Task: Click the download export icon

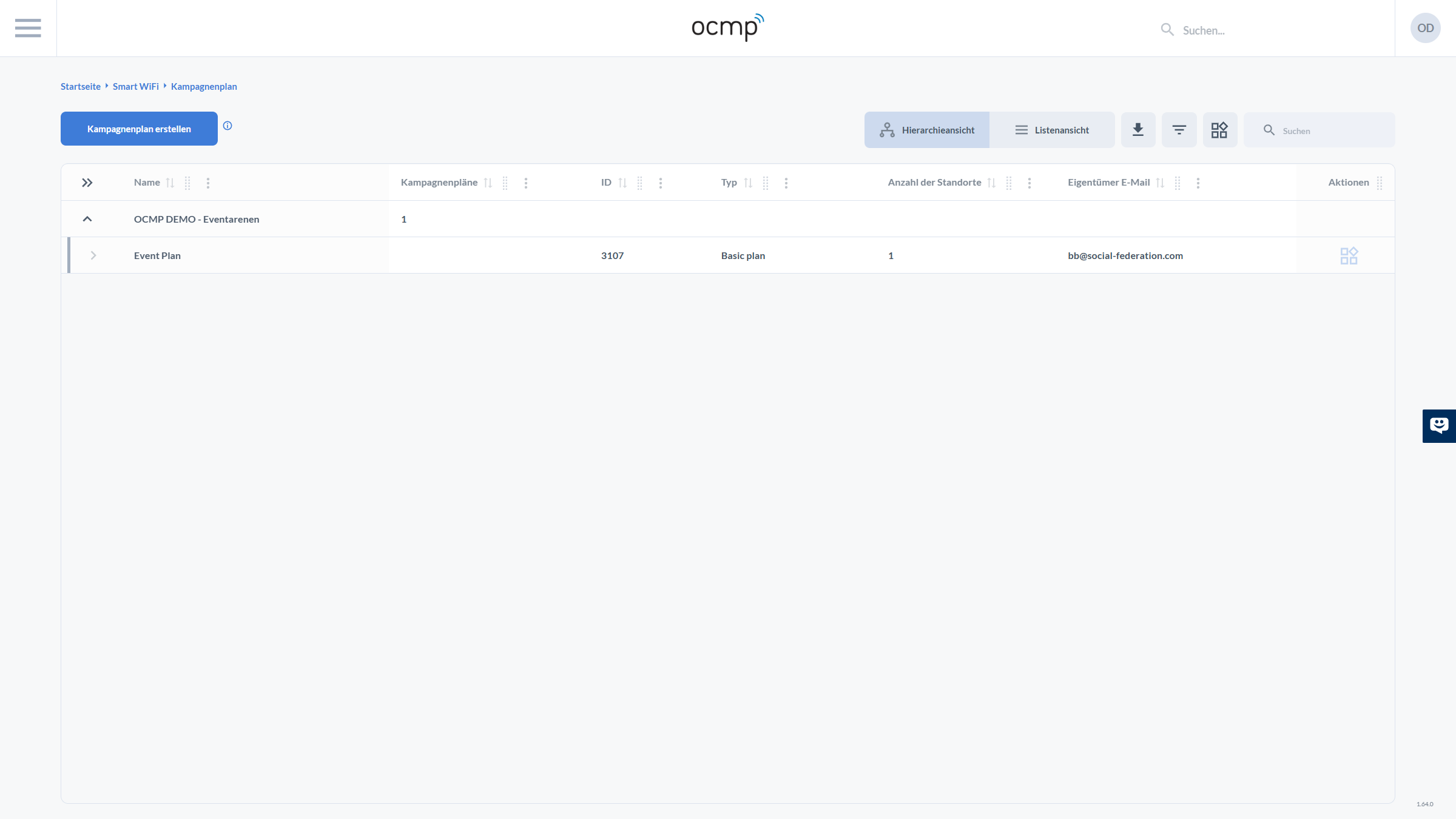Action: tap(1138, 130)
